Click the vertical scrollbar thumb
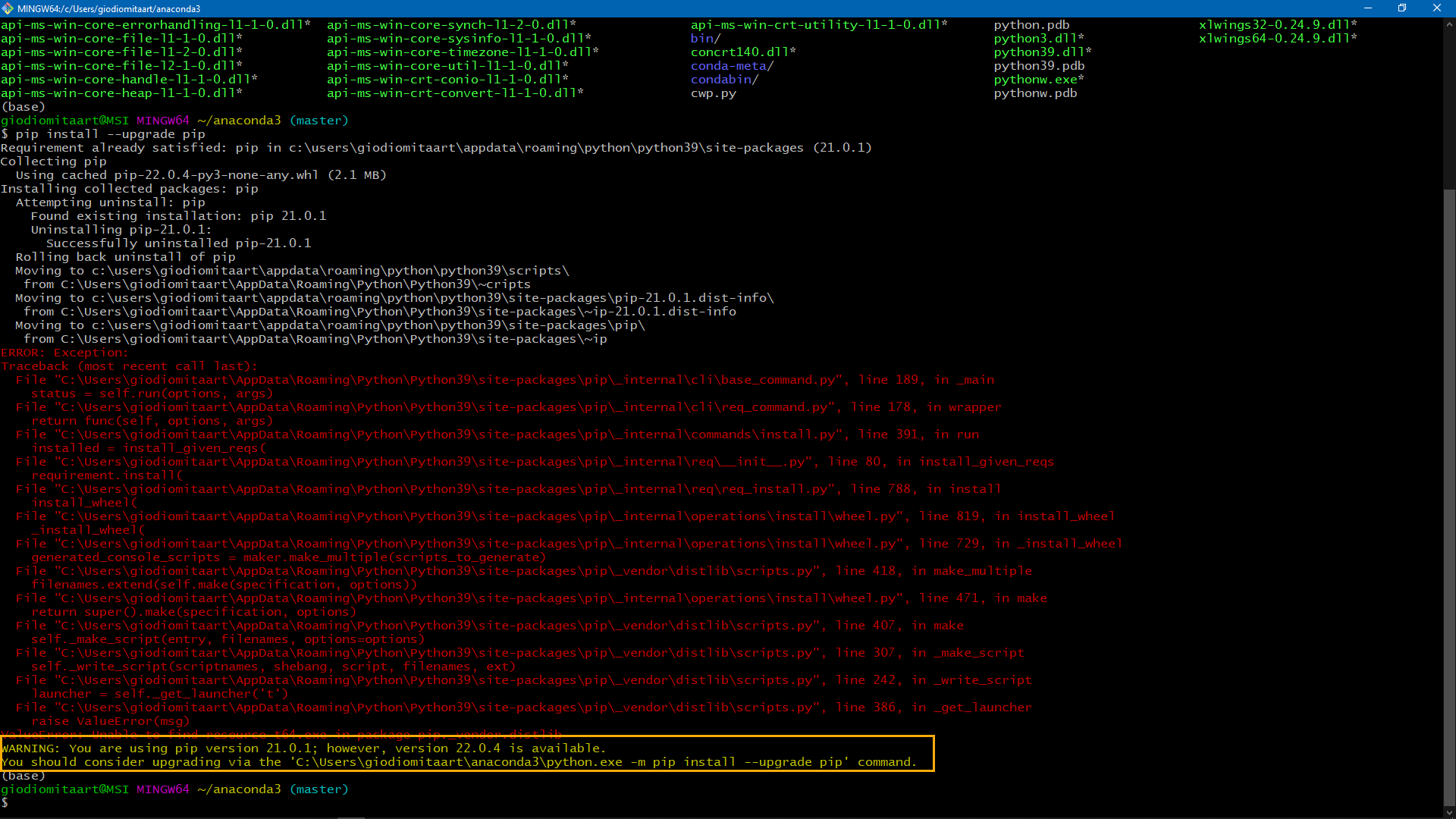The height and width of the screenshot is (819, 1456). [1449, 497]
